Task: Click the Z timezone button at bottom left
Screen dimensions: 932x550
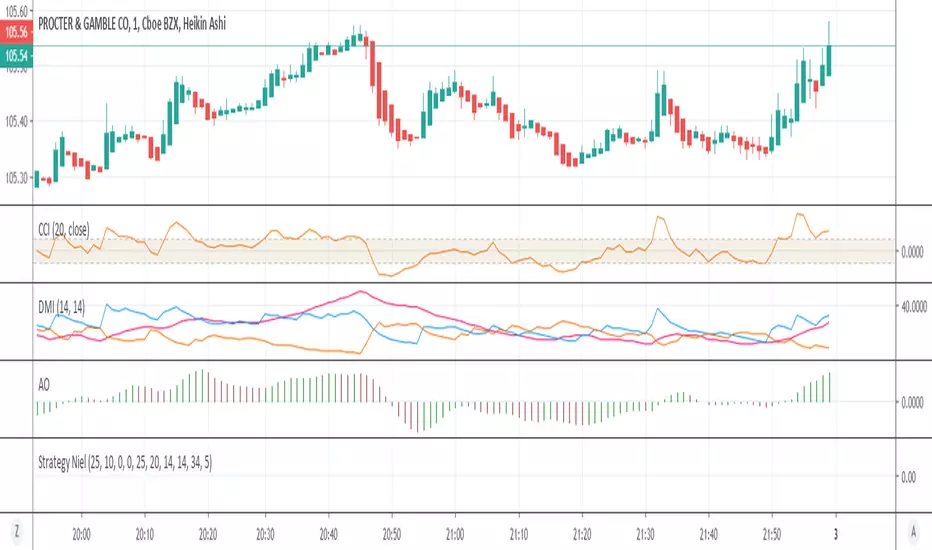Action: coord(16,531)
